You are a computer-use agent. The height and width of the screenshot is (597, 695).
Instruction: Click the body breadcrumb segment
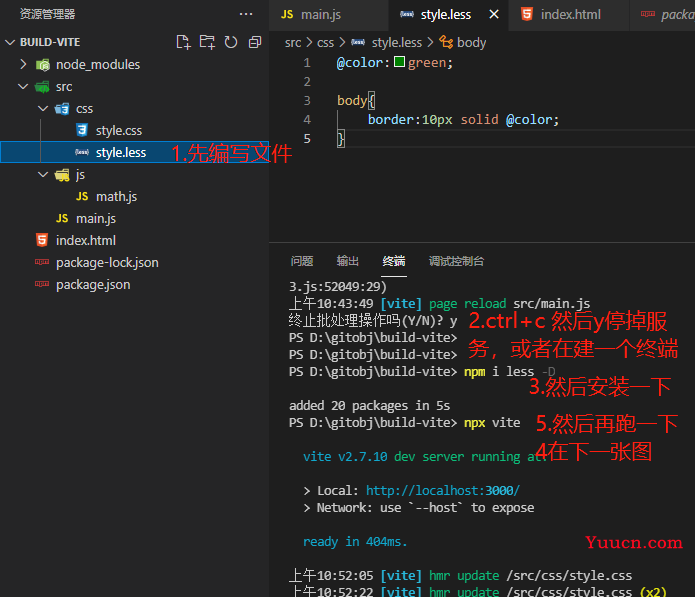pyautogui.click(x=472, y=43)
